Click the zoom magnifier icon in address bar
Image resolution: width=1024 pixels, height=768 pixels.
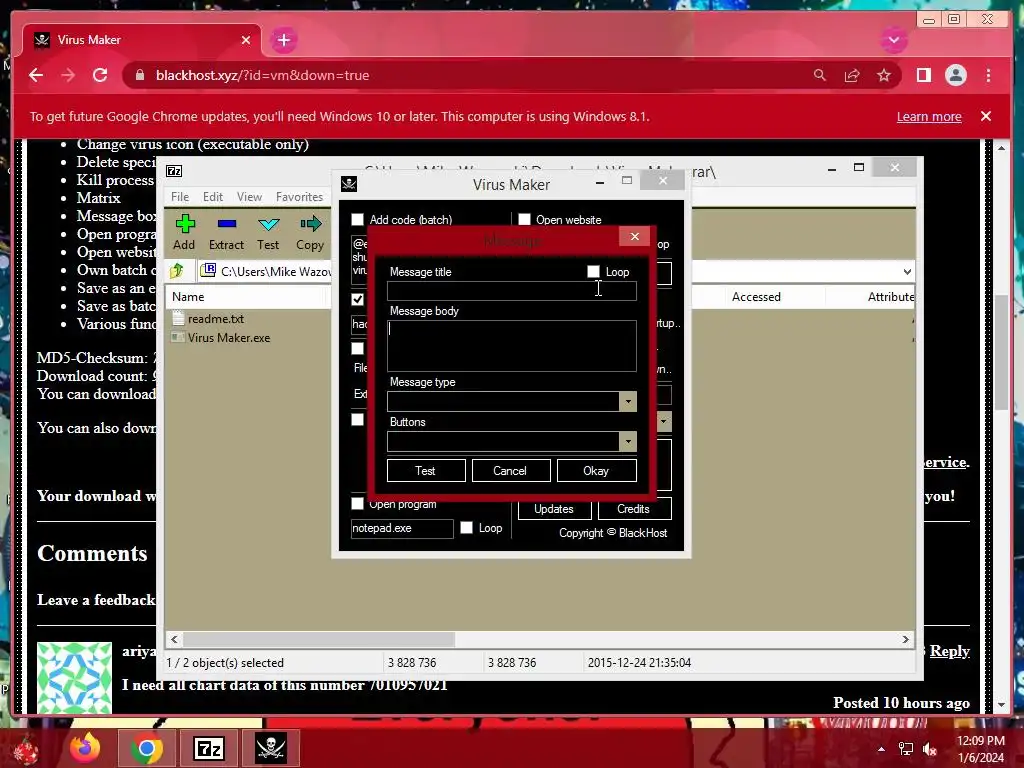coord(820,75)
